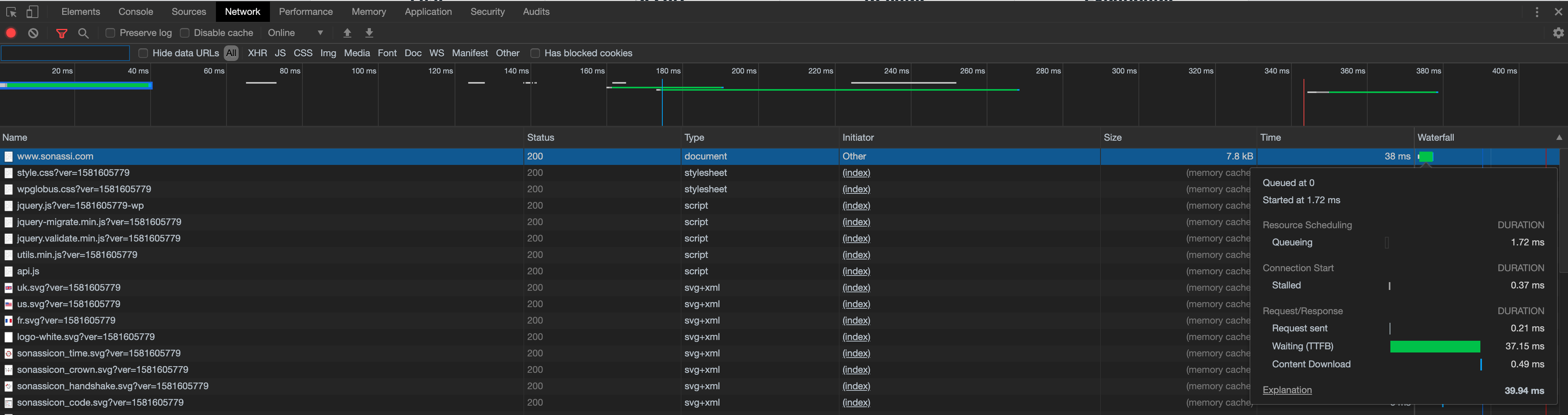Filter requests by Doc

(413, 53)
